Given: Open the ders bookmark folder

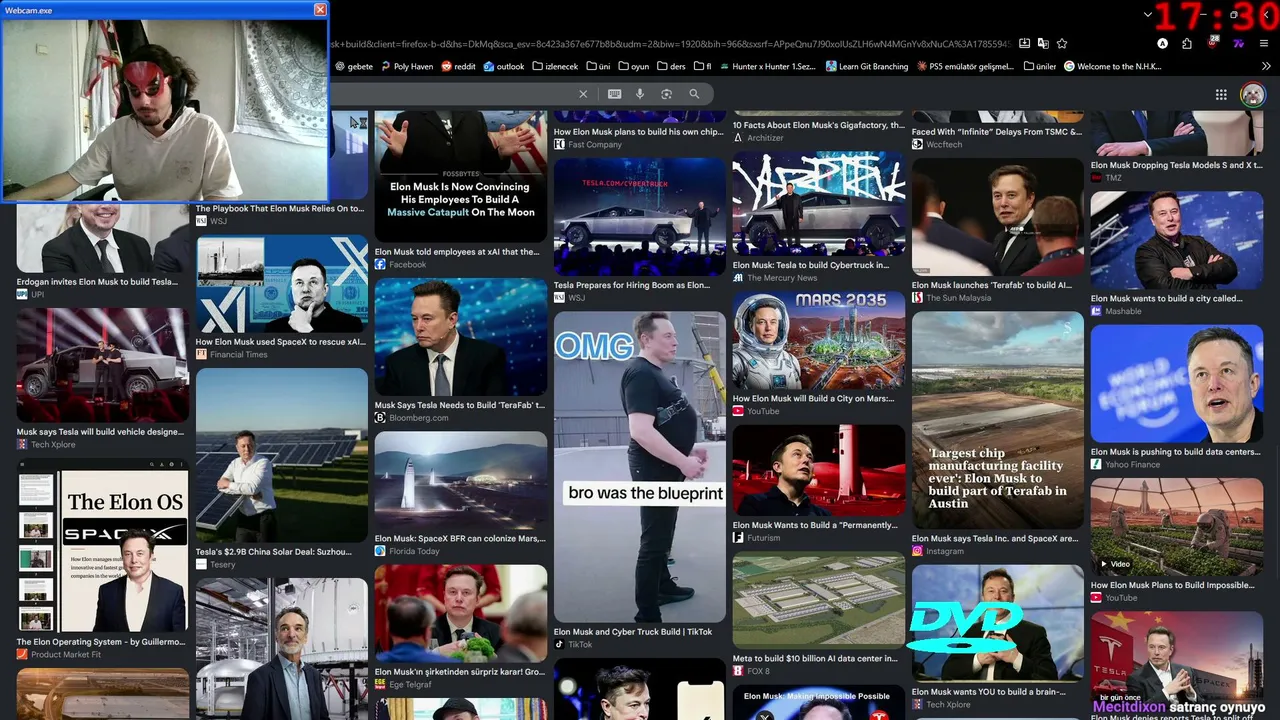Looking at the screenshot, I should (x=671, y=67).
